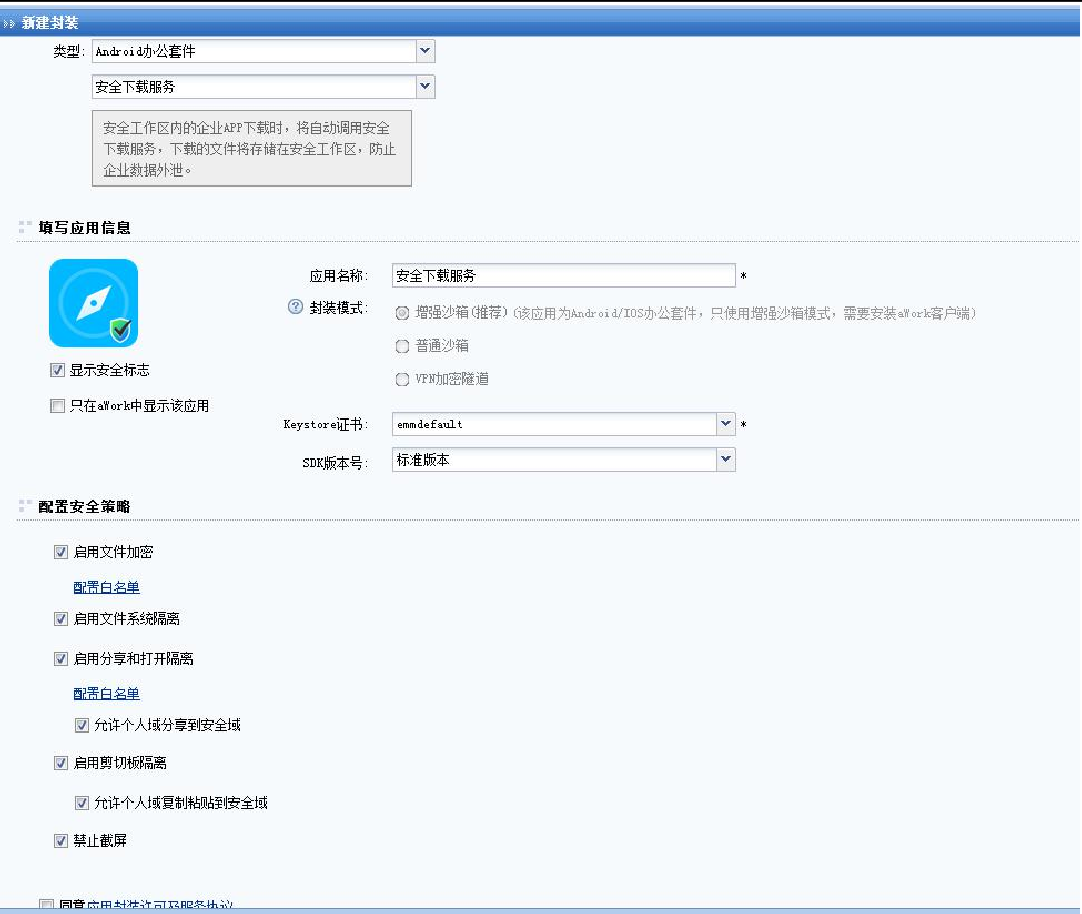Choose the 普通沙箱 radio option
This screenshot has width=1082, height=914.
[x=402, y=346]
